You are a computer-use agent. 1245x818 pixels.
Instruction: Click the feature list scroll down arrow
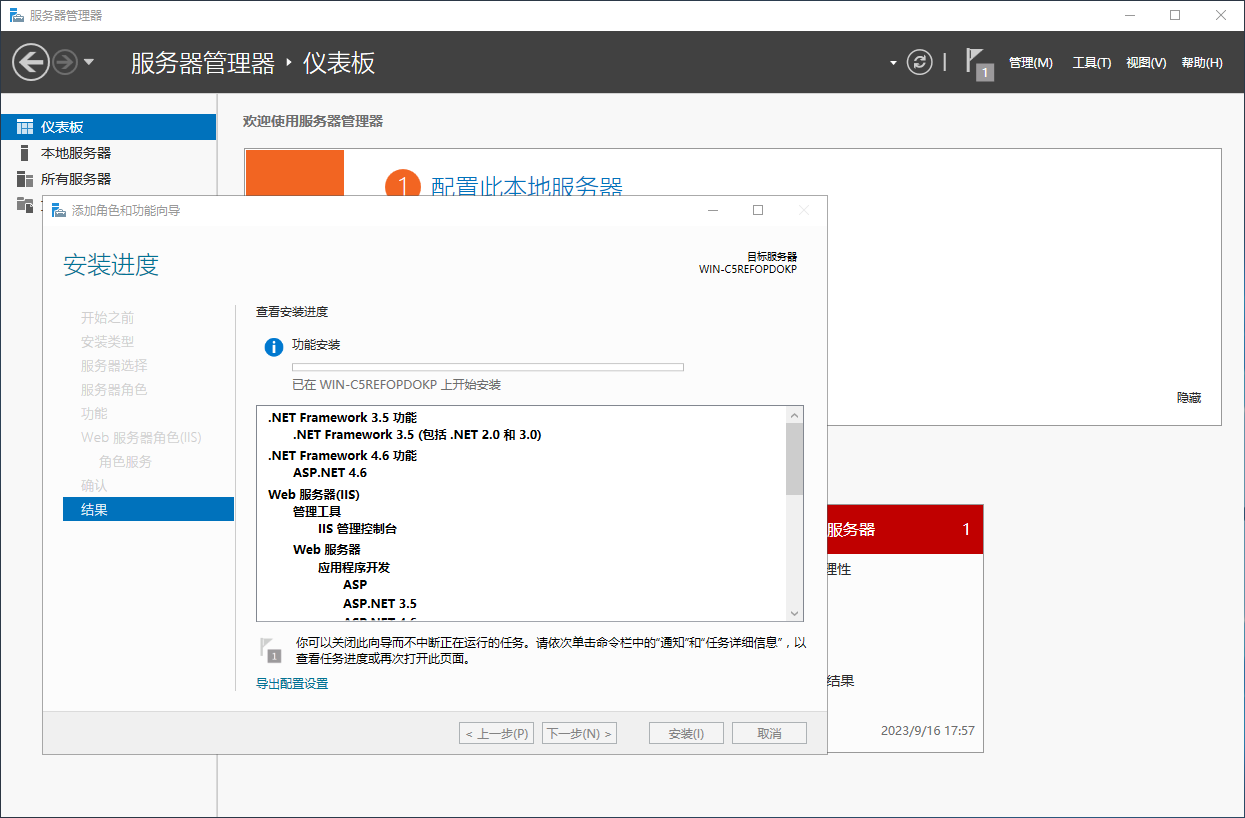pos(795,613)
